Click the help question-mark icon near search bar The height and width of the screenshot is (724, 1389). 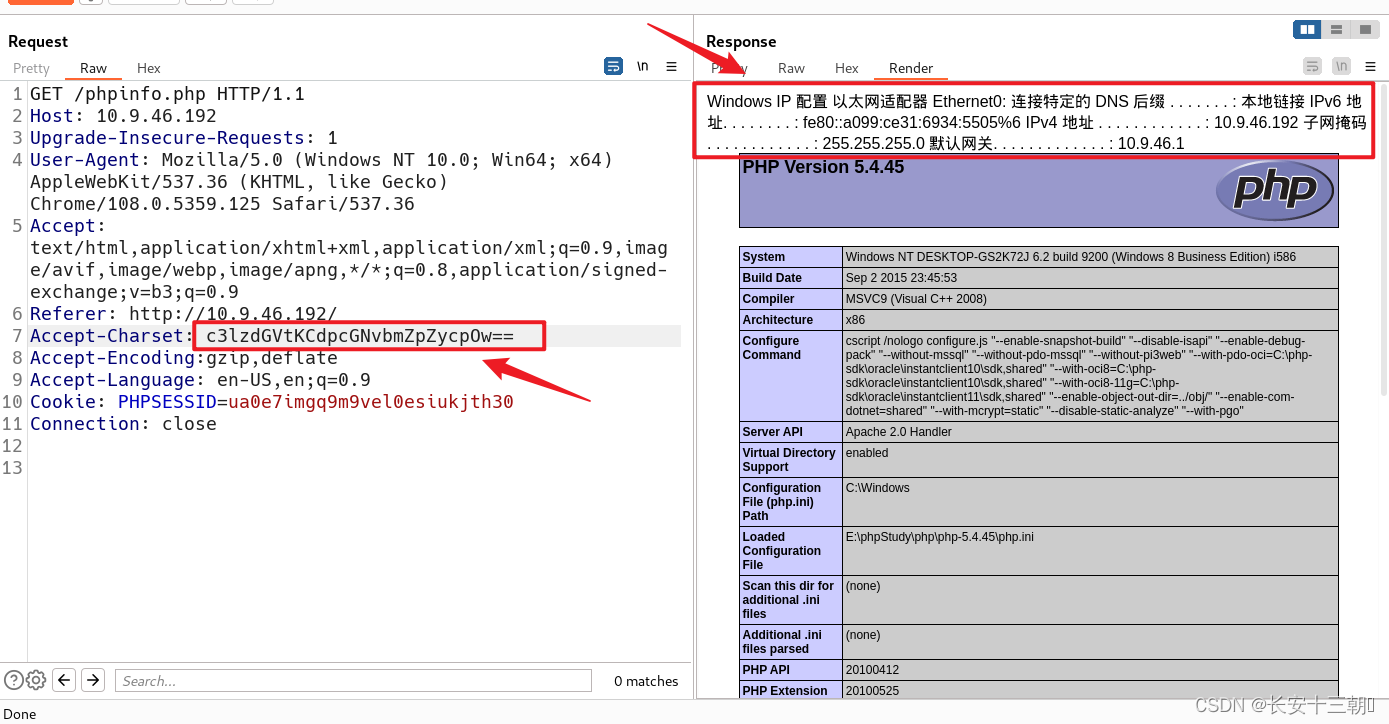(13, 680)
